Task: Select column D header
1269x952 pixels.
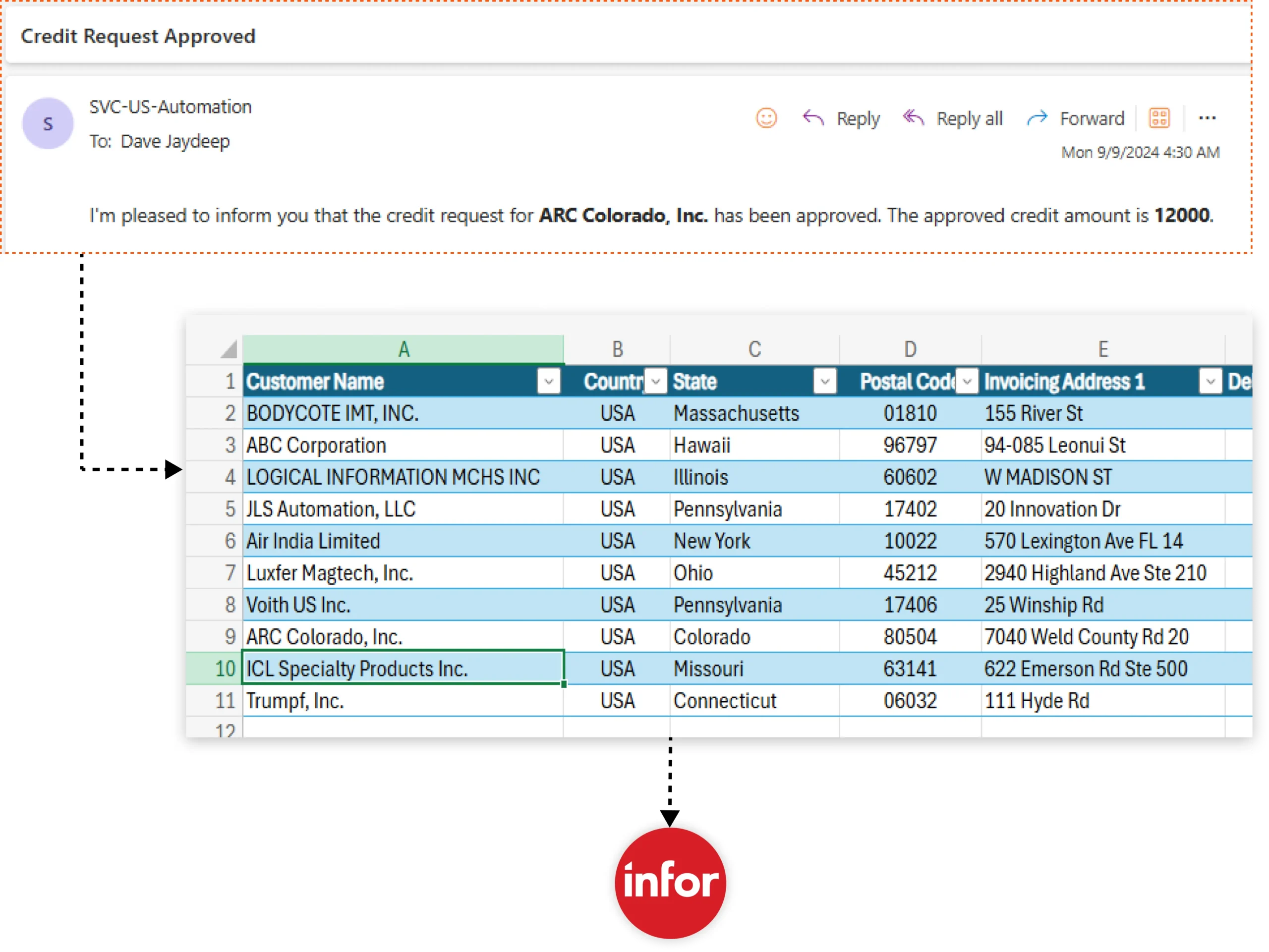Action: (911, 349)
